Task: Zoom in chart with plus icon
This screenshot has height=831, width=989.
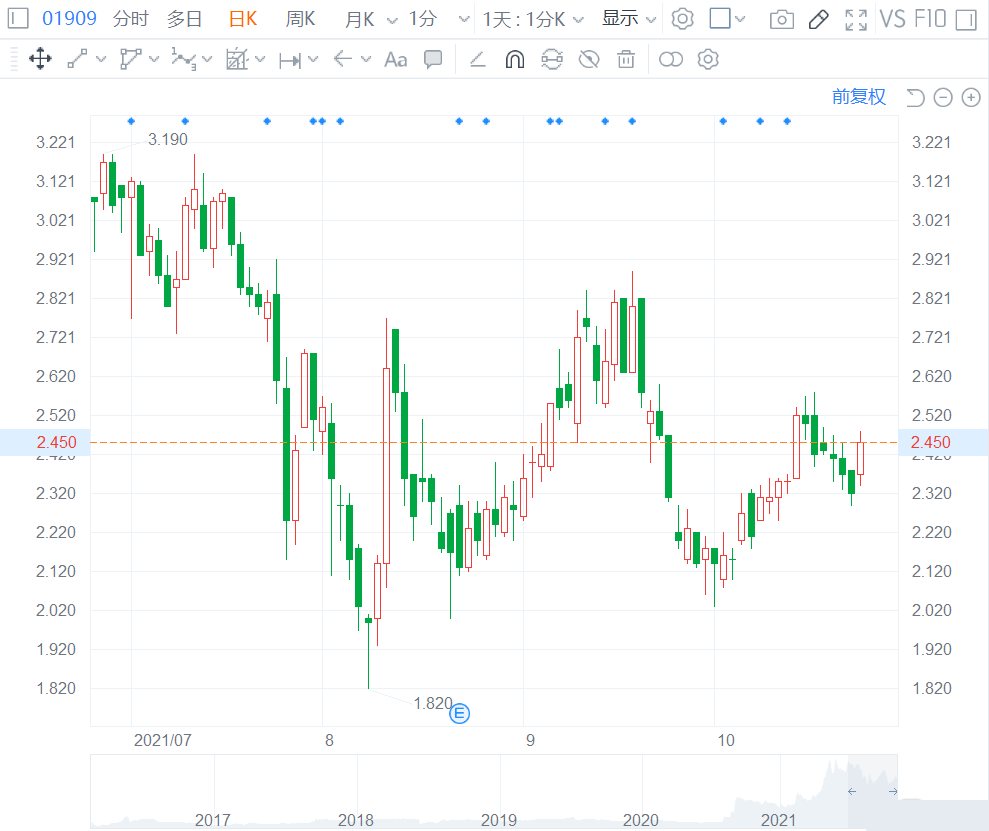Action: [x=971, y=98]
